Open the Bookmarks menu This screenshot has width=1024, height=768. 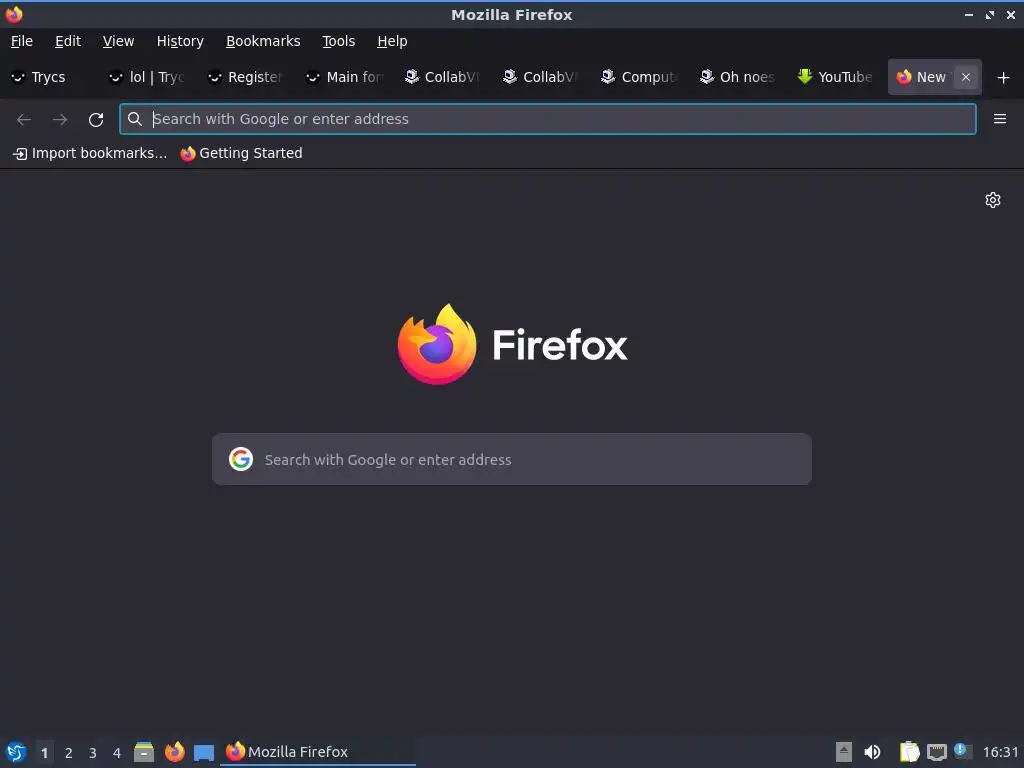(263, 41)
